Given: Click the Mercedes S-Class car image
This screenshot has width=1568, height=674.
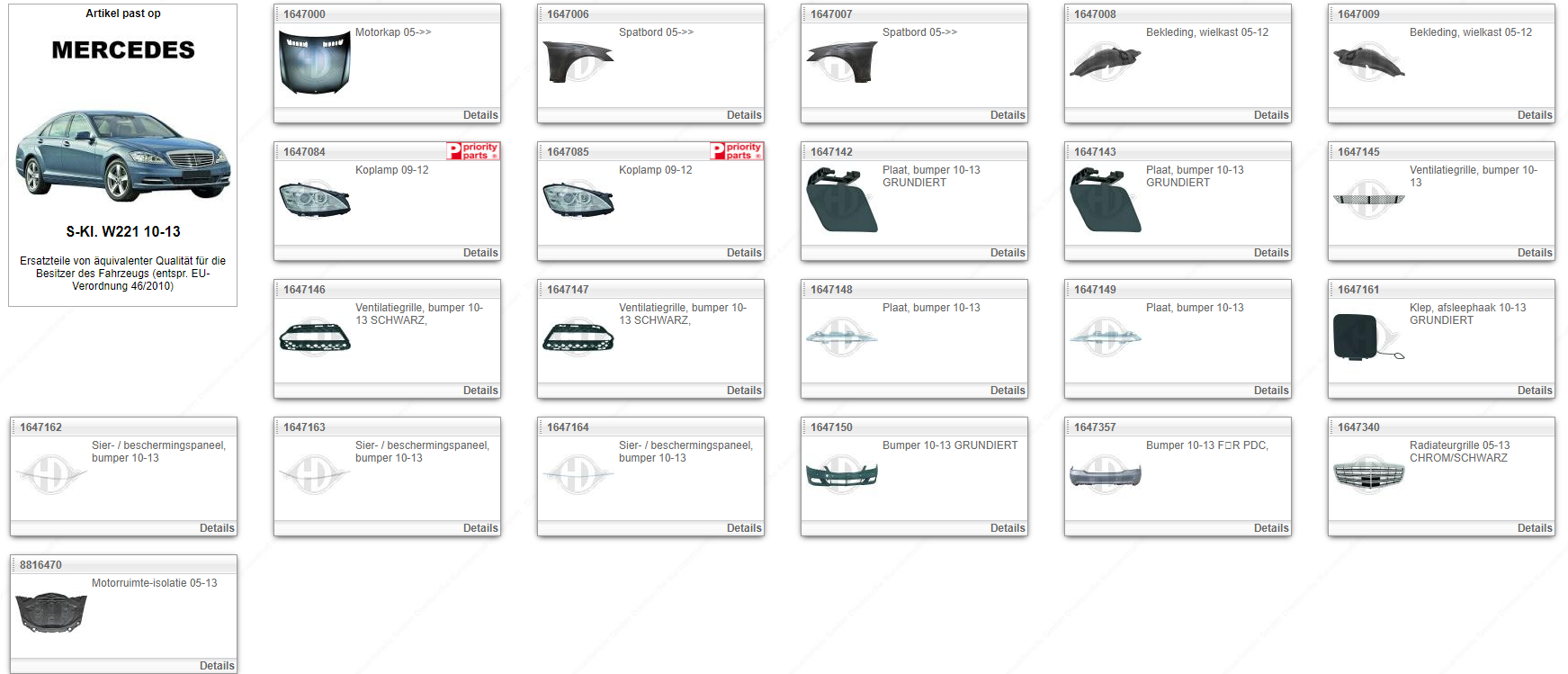Looking at the screenshot, I should (123, 156).
